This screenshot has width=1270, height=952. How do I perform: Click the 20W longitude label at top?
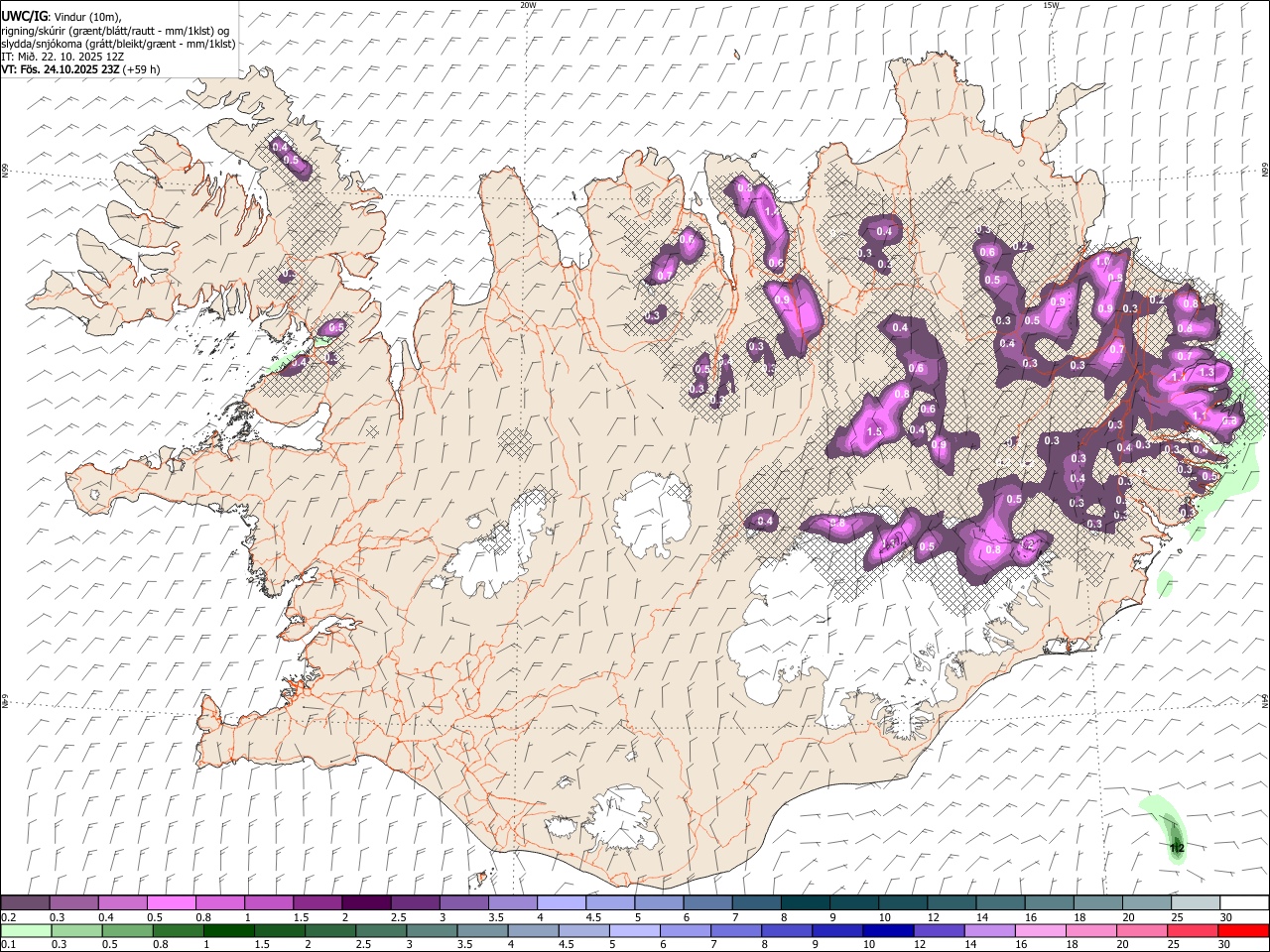pos(528,5)
